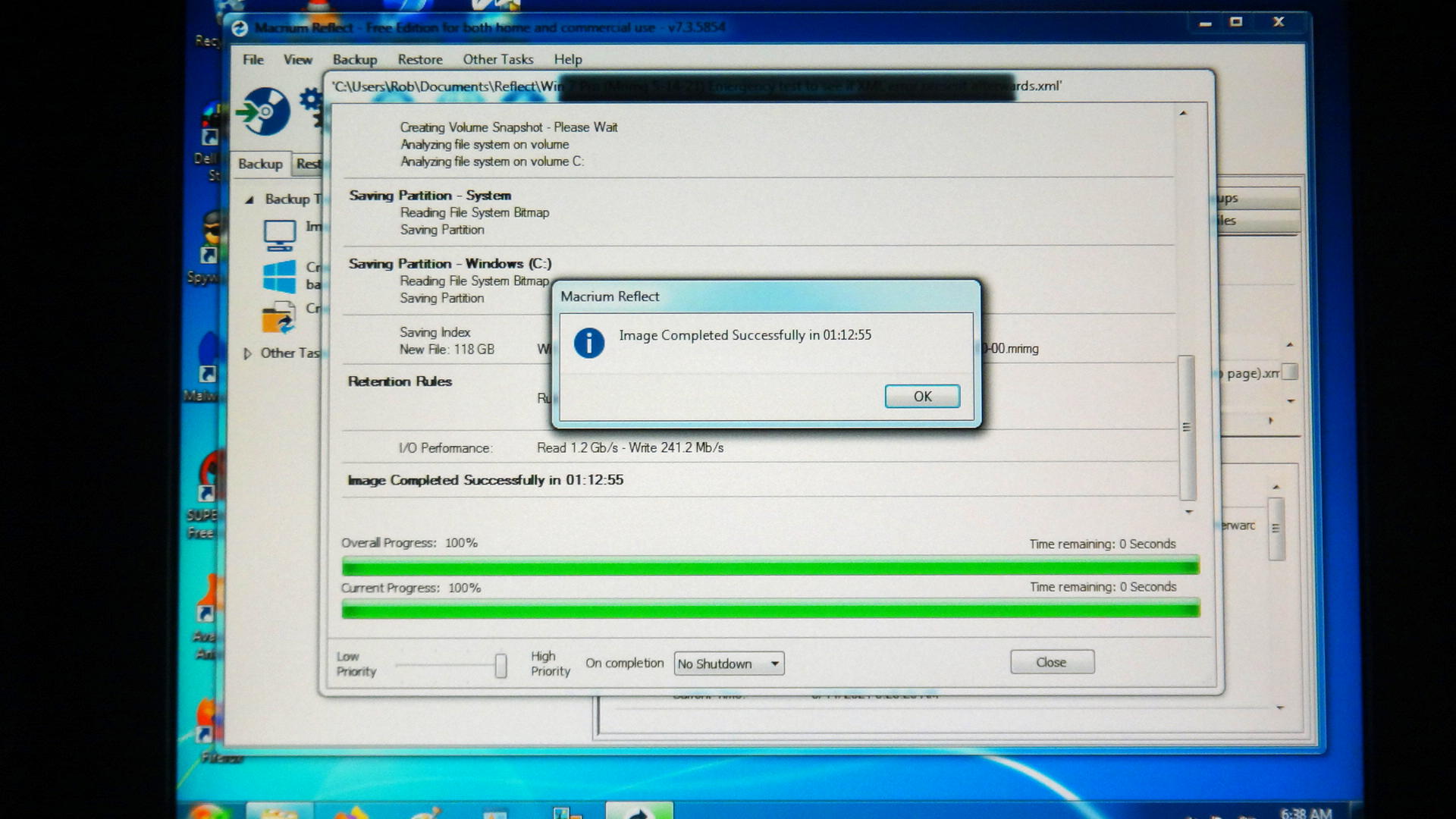This screenshot has width=1456, height=819.
Task: Click the blue information icon in dialog
Action: pyautogui.click(x=589, y=343)
